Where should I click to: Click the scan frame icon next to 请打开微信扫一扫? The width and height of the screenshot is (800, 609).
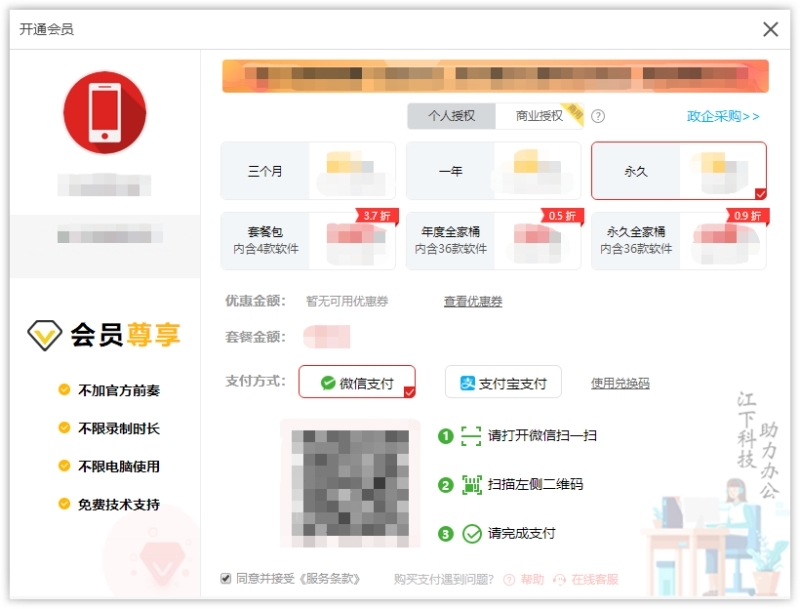(470, 436)
